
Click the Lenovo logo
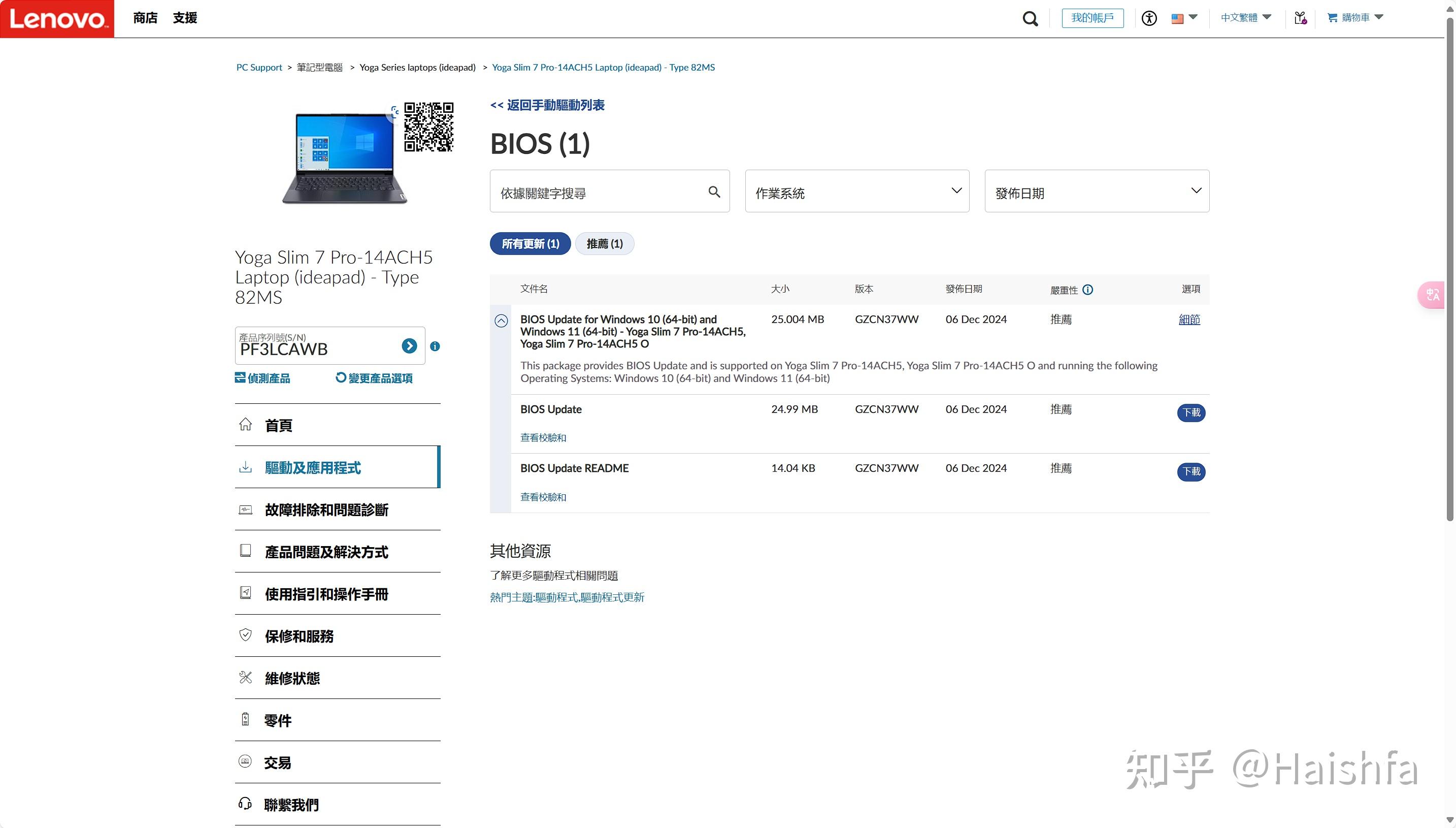tap(57, 19)
